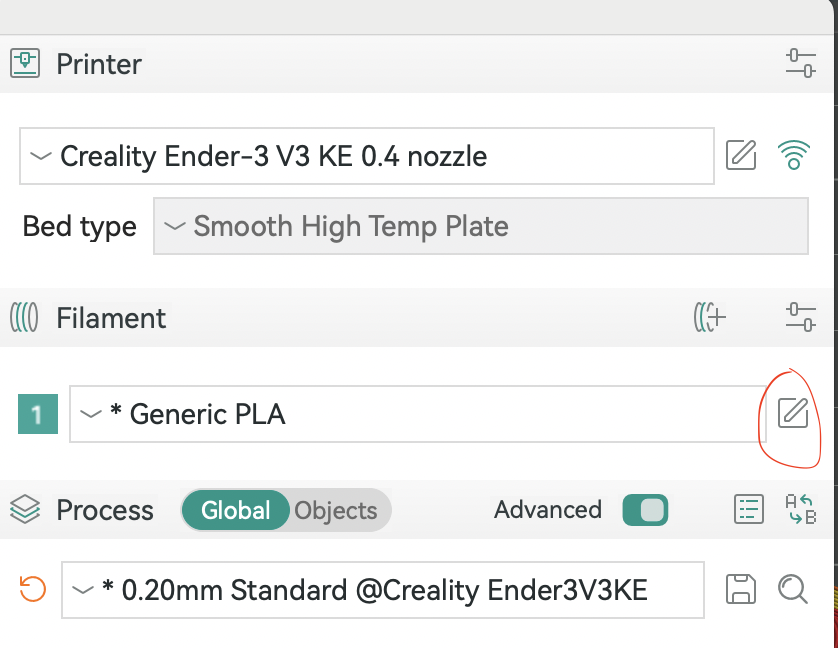Edit the printer preset settings
838x648 pixels.
pyautogui.click(x=741, y=156)
